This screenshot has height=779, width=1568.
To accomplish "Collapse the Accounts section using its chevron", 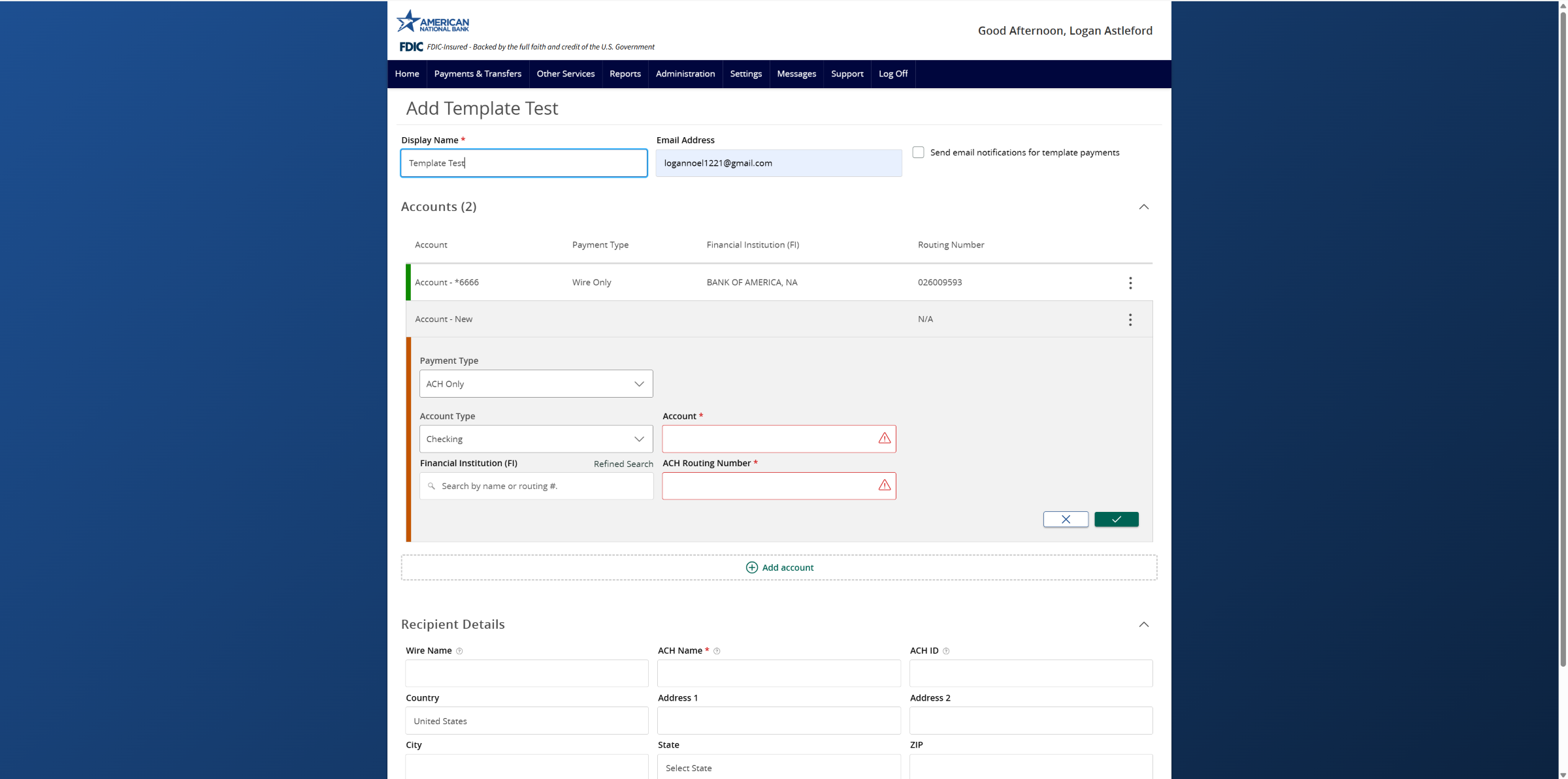I will [1144, 207].
